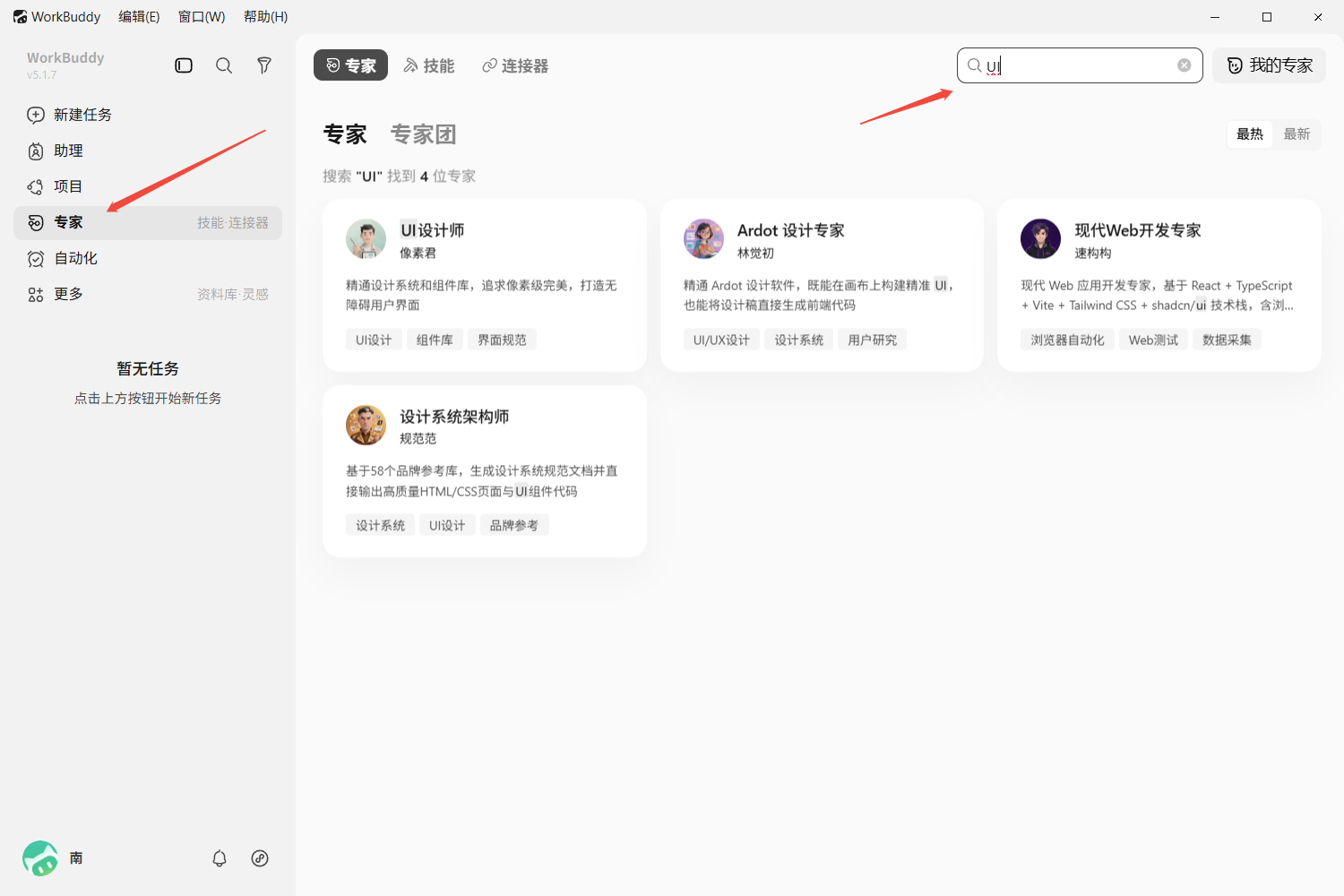The image size is (1344, 896).
Task: Open UI设计师 expert avatar
Action: 366,239
